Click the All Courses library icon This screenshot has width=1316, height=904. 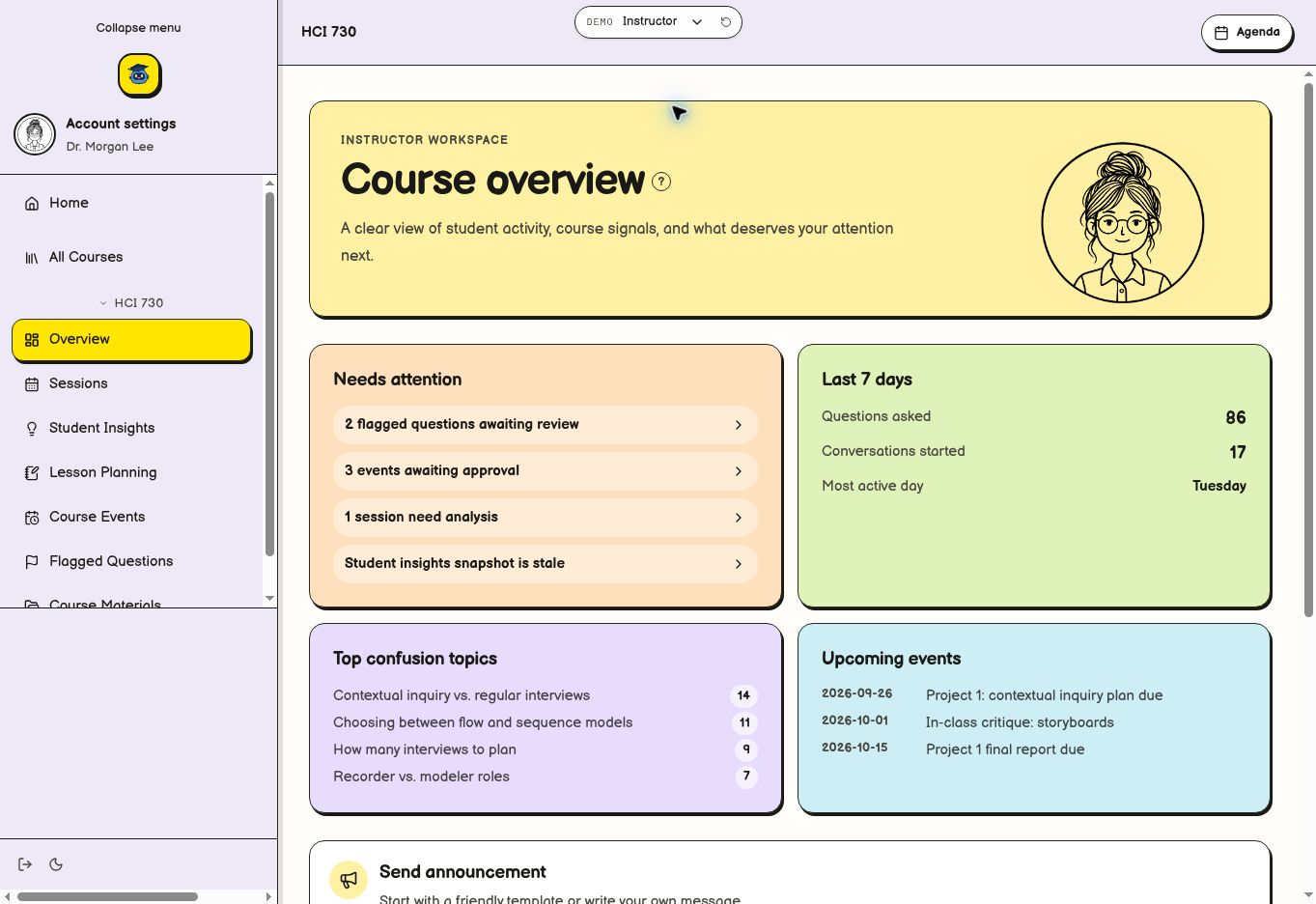[32, 257]
